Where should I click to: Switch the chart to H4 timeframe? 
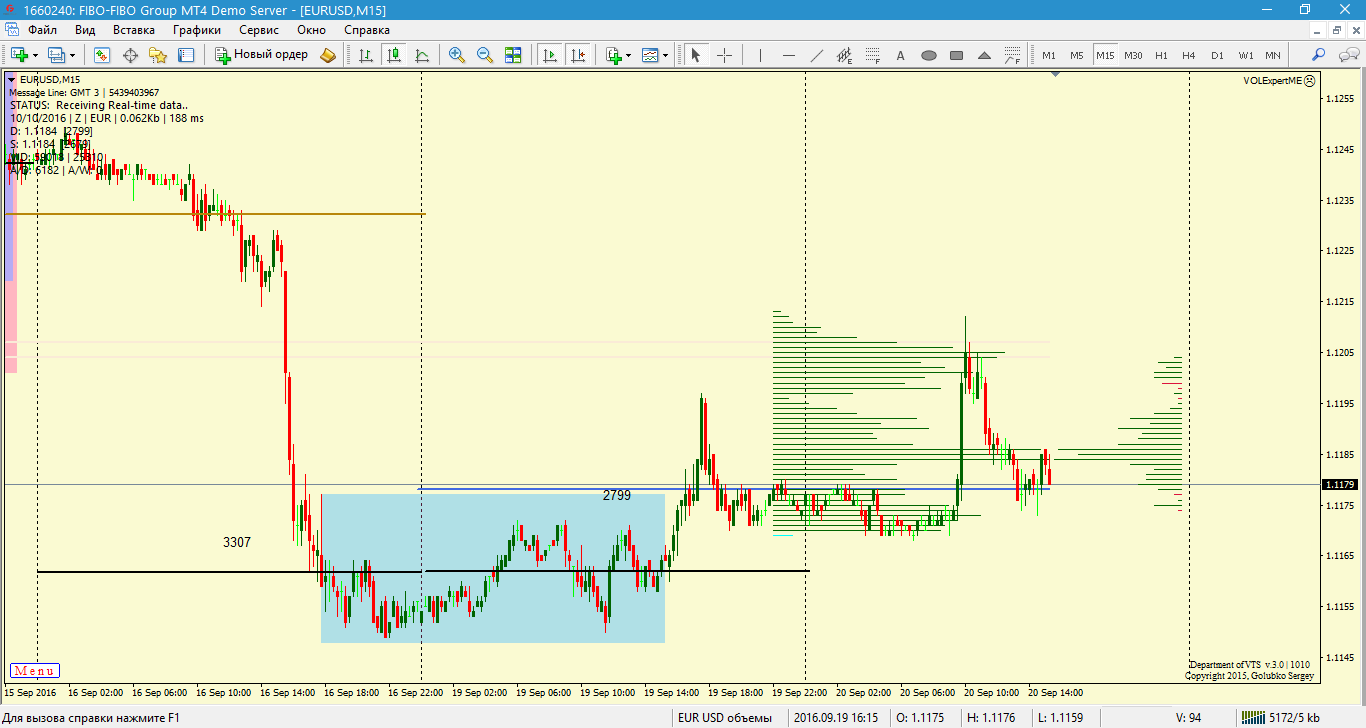tap(1189, 55)
